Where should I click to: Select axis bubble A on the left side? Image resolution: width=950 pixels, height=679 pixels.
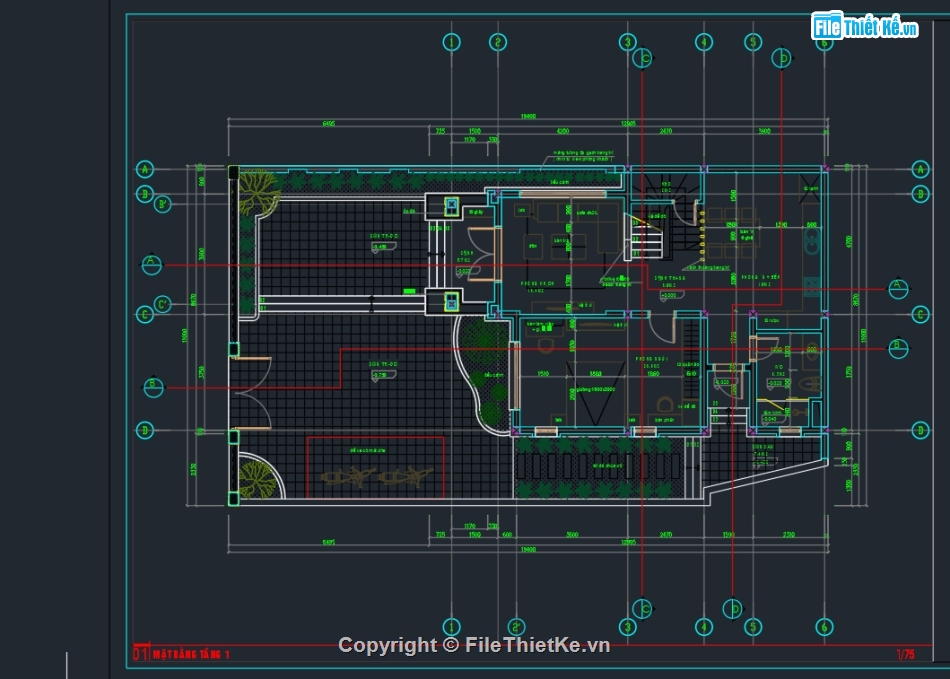pos(145,168)
